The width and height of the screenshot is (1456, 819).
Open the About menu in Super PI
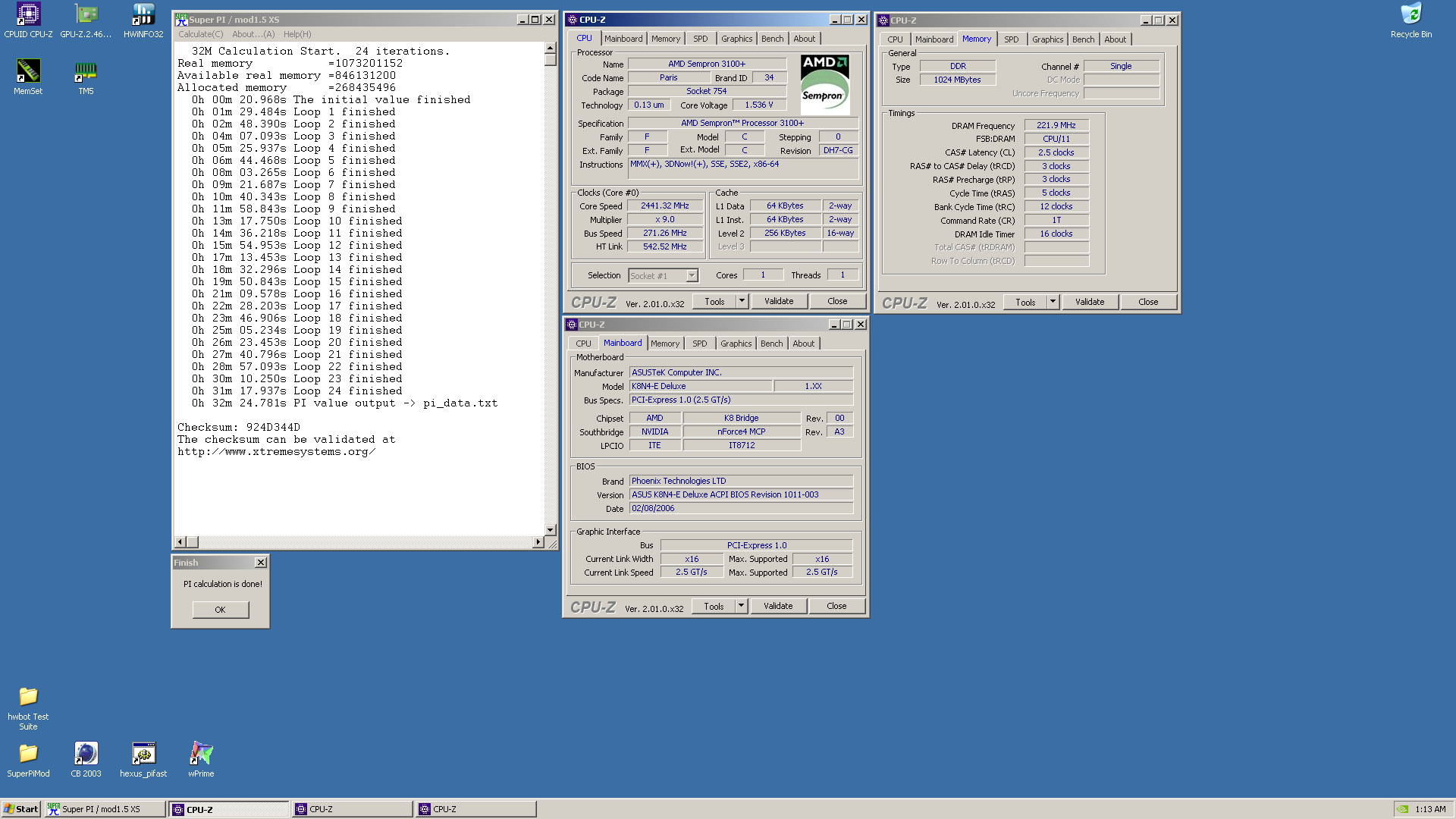click(x=253, y=34)
